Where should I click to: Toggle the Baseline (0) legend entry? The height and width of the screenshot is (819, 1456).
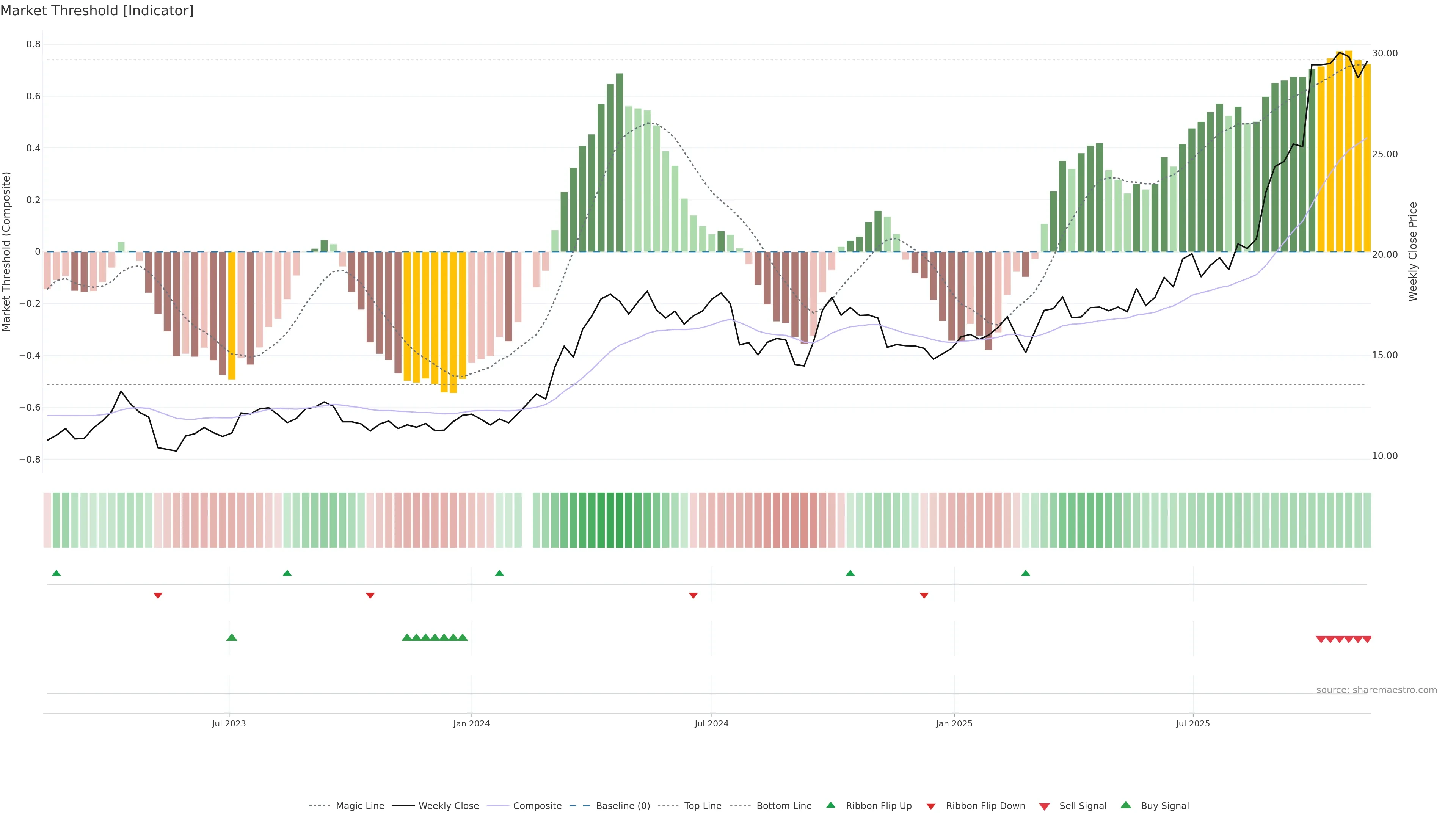click(x=622, y=806)
